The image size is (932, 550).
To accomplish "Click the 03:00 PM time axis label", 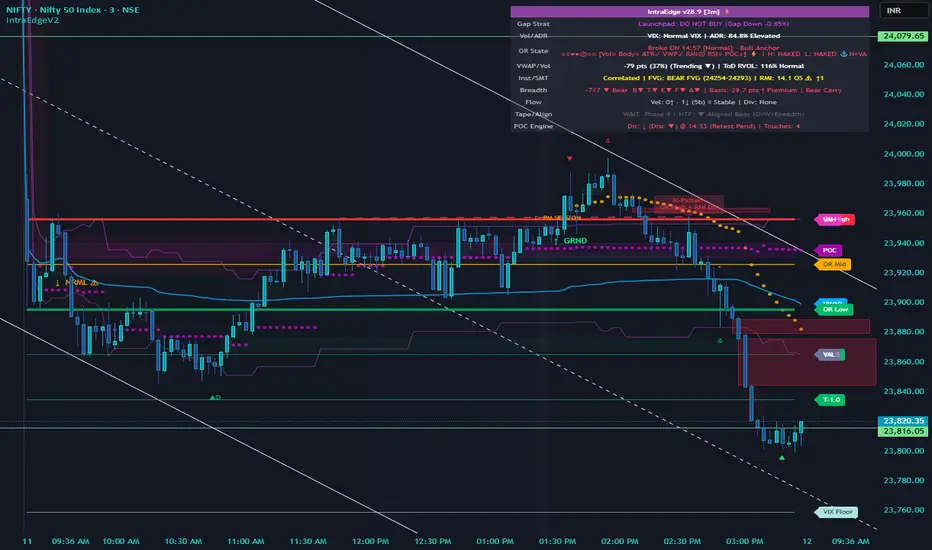I will 744,542.
